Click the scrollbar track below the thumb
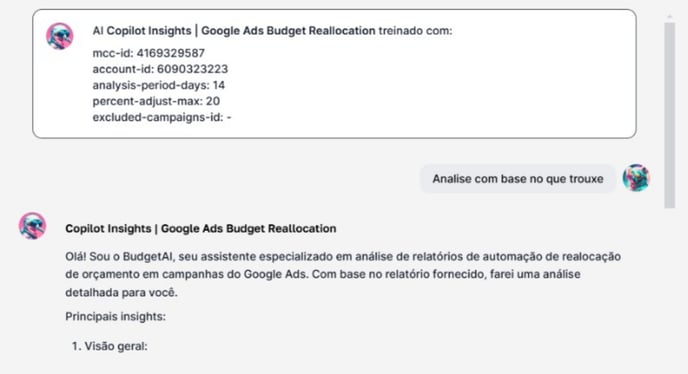 pyautogui.click(x=670, y=290)
